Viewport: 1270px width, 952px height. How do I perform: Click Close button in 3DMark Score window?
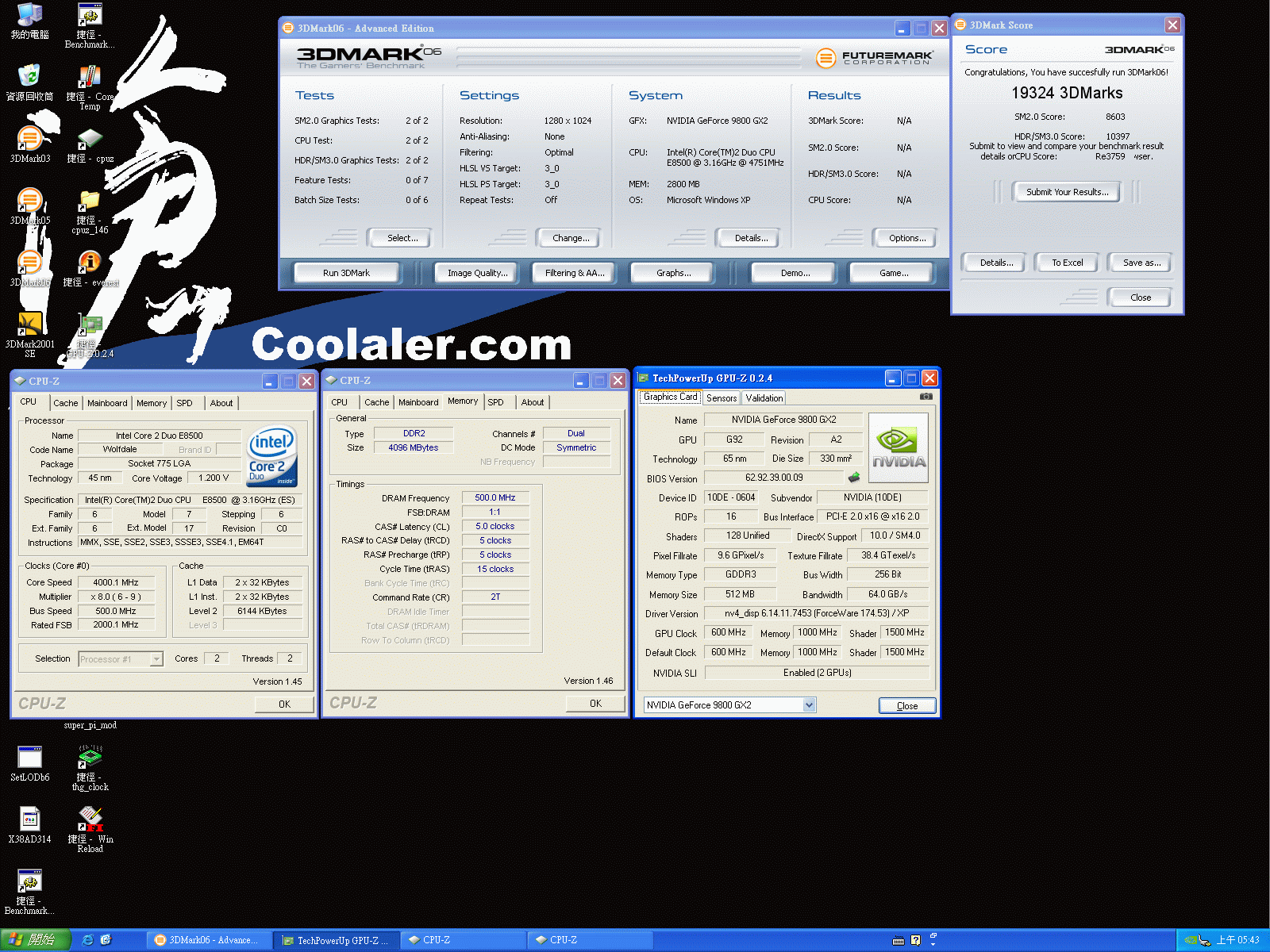[x=1140, y=297]
